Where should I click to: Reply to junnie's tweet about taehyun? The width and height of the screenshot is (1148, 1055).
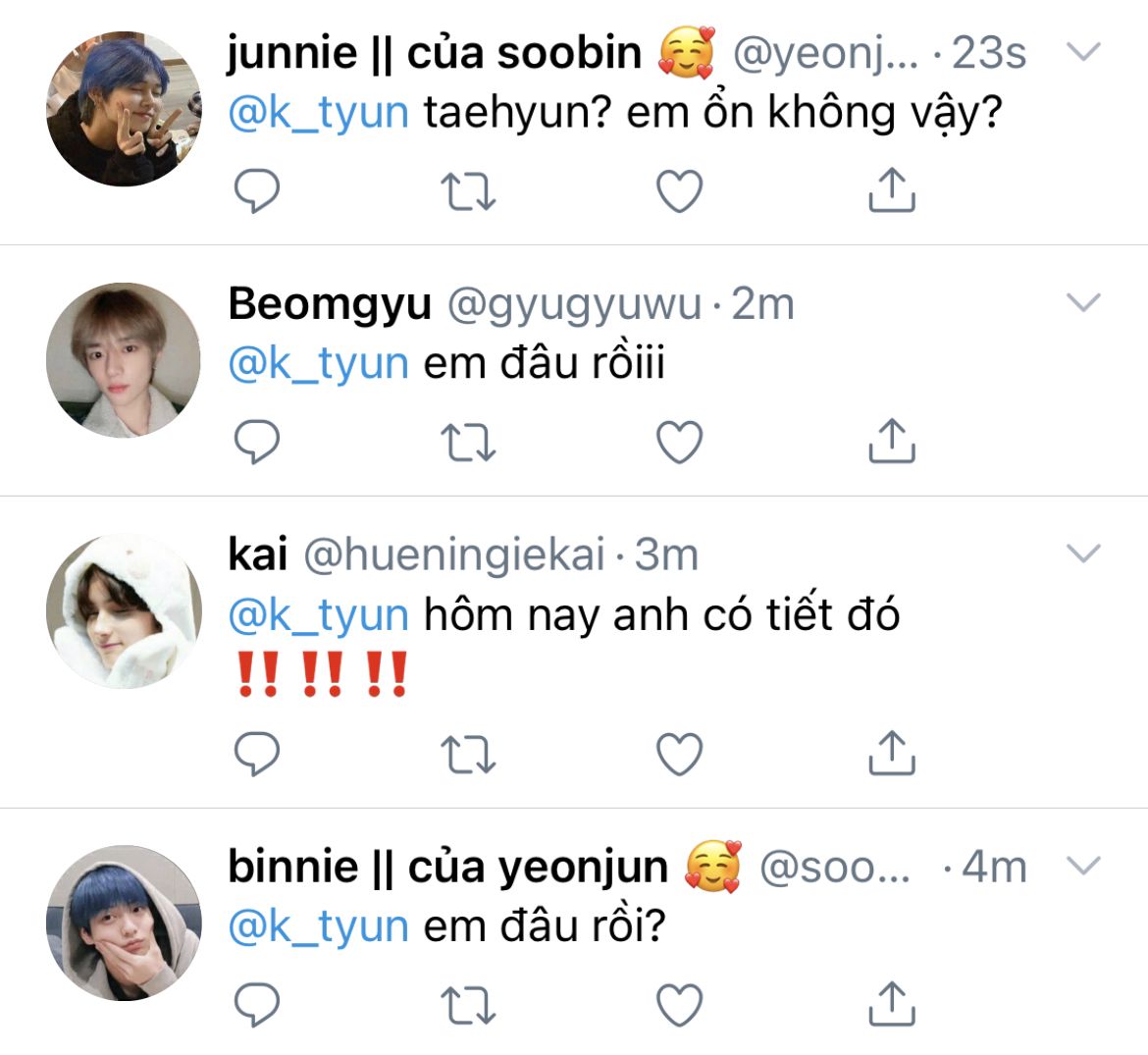[x=258, y=191]
